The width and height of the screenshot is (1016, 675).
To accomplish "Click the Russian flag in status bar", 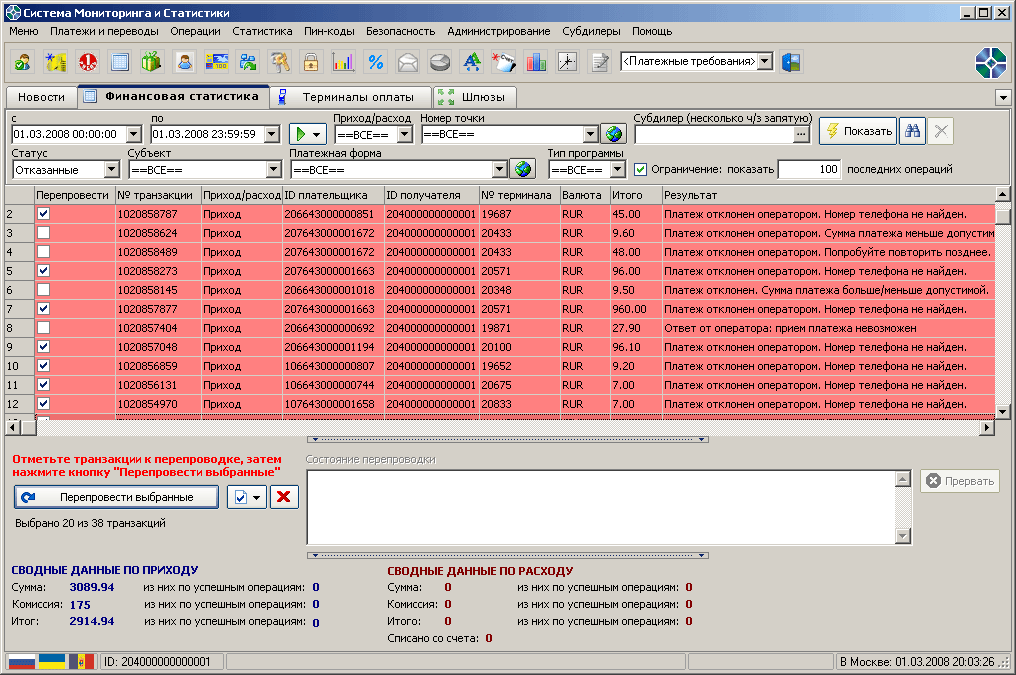I will click(x=21, y=662).
